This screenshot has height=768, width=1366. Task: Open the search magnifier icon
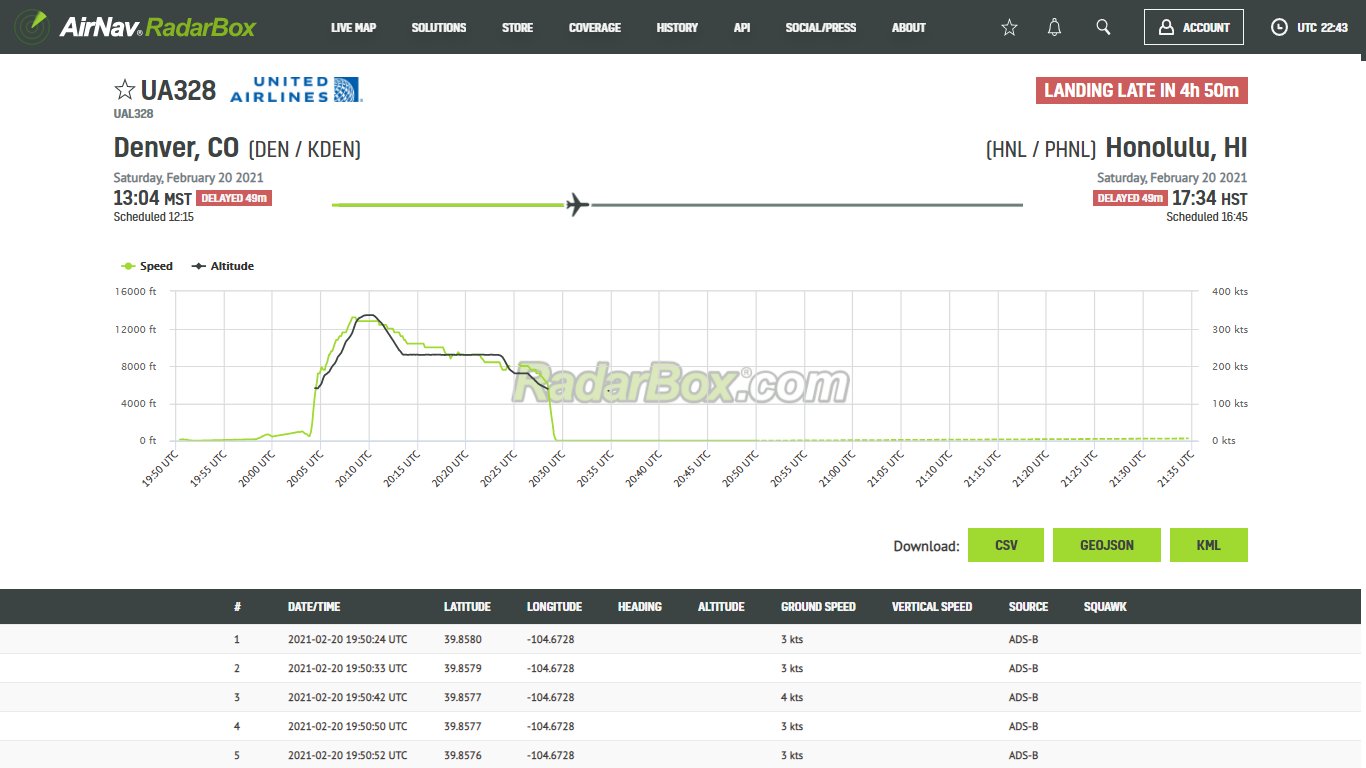click(x=1103, y=27)
